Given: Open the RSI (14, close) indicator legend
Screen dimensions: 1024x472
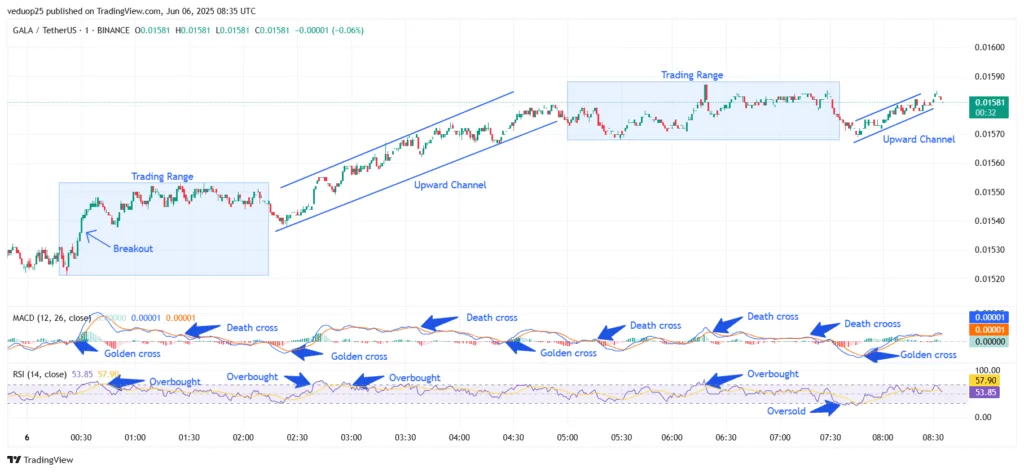Looking at the screenshot, I should (x=39, y=374).
